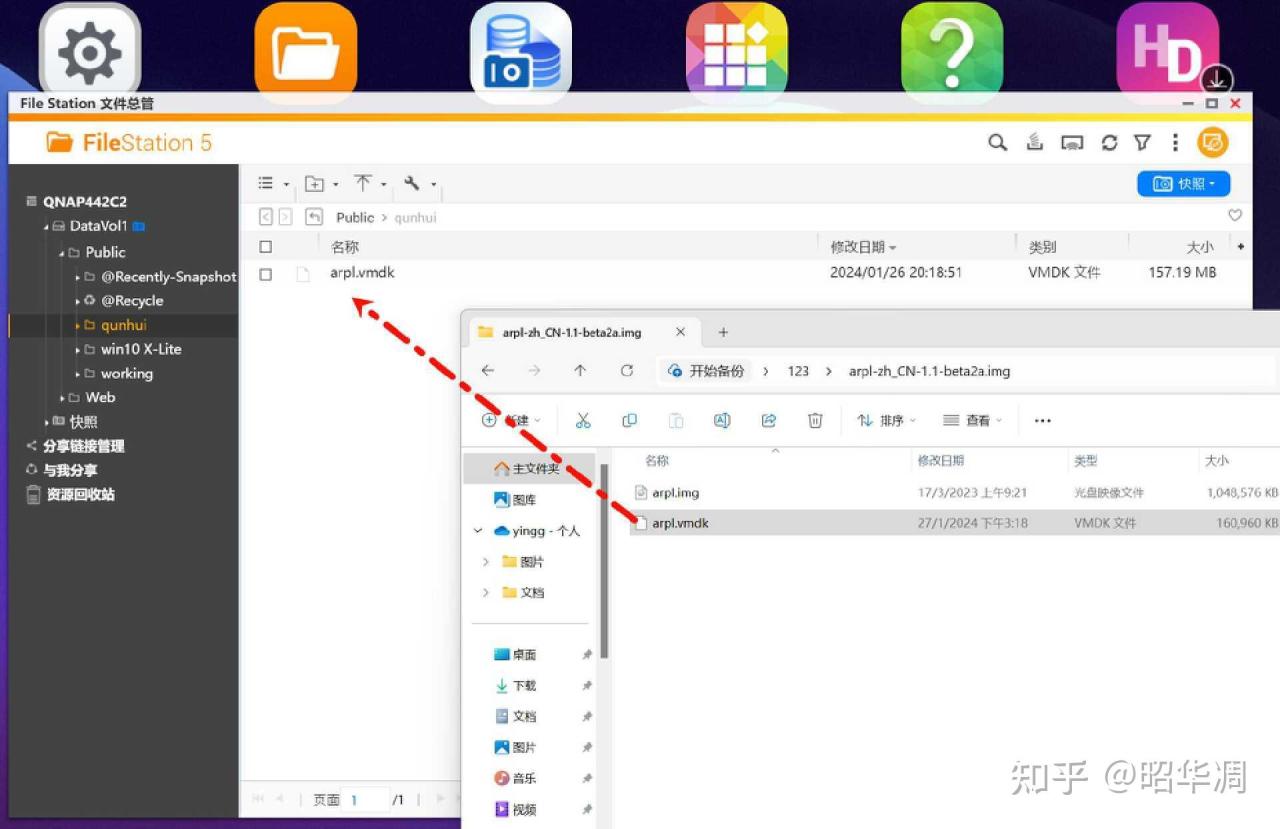This screenshot has width=1280, height=829.
Task: Open the smart file filter funnel icon
Action: (x=1142, y=143)
